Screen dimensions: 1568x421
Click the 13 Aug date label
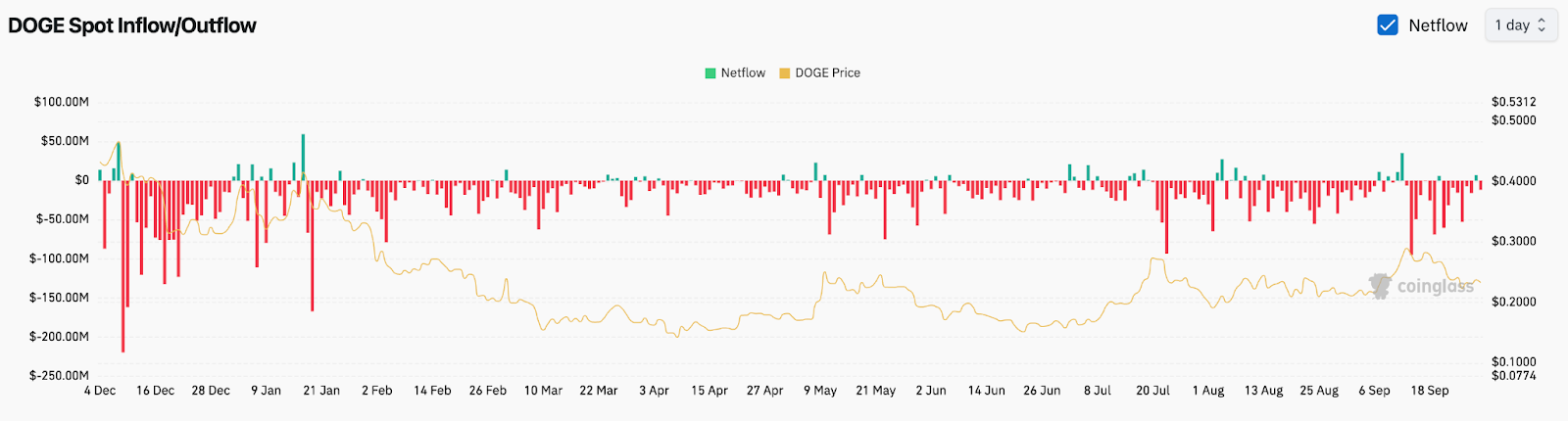tap(1264, 391)
